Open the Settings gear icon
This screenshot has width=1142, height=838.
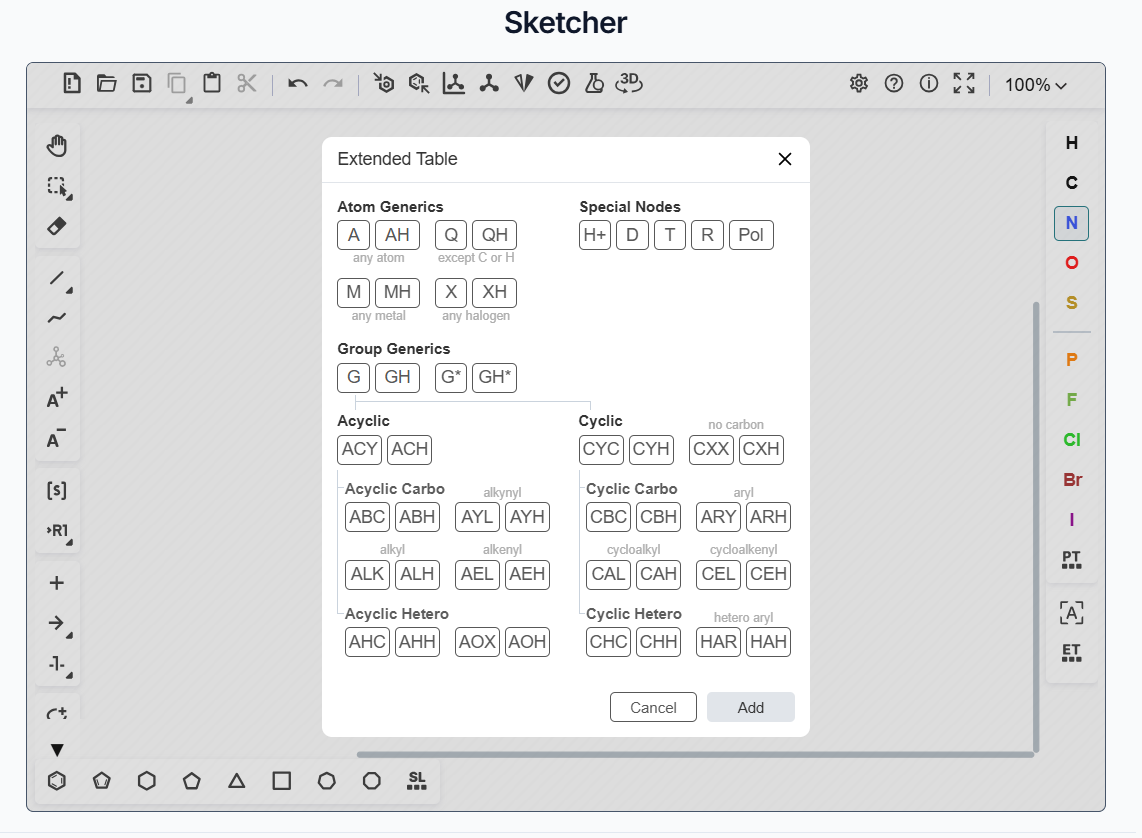click(x=858, y=84)
